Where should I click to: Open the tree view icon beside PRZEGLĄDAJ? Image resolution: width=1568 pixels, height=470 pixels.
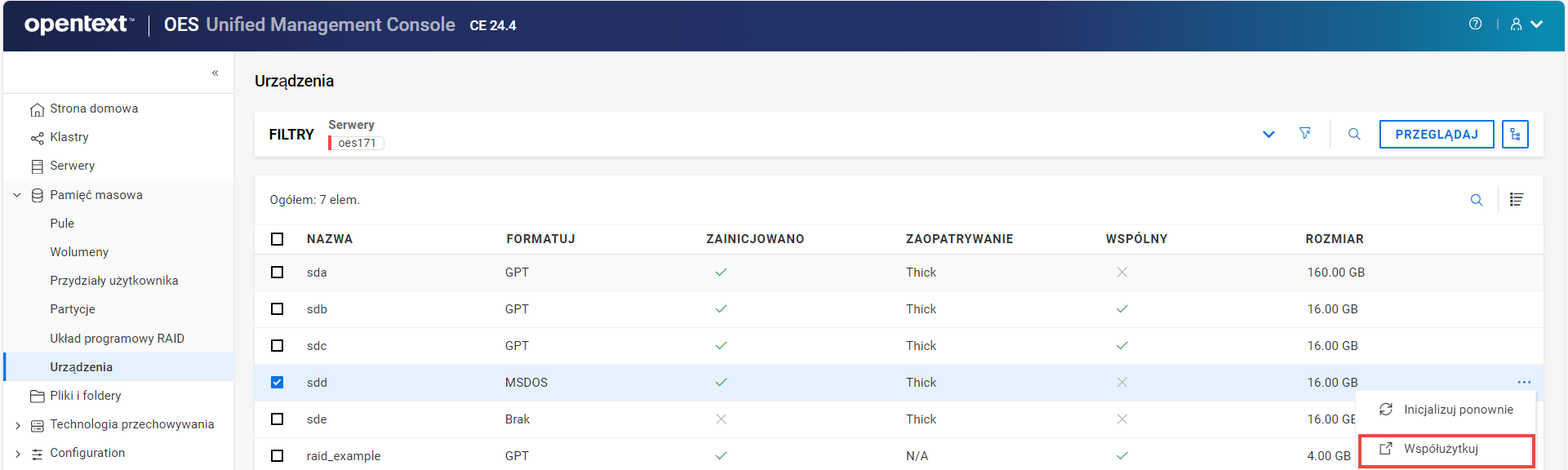[x=1515, y=134]
